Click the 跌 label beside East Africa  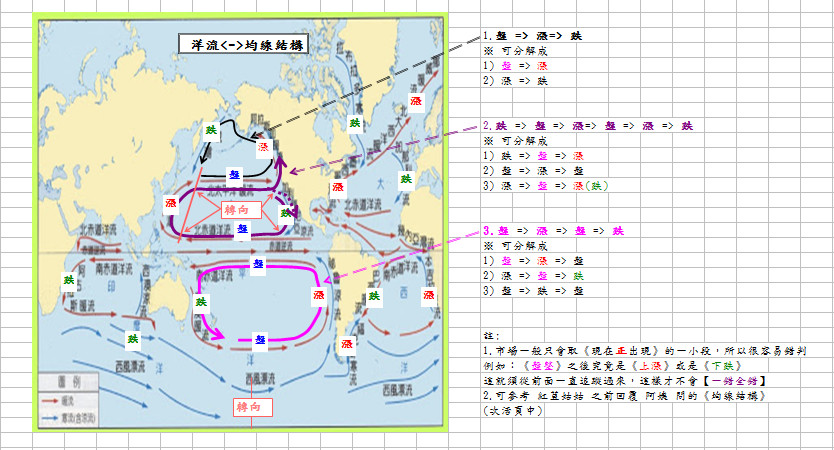(x=69, y=279)
